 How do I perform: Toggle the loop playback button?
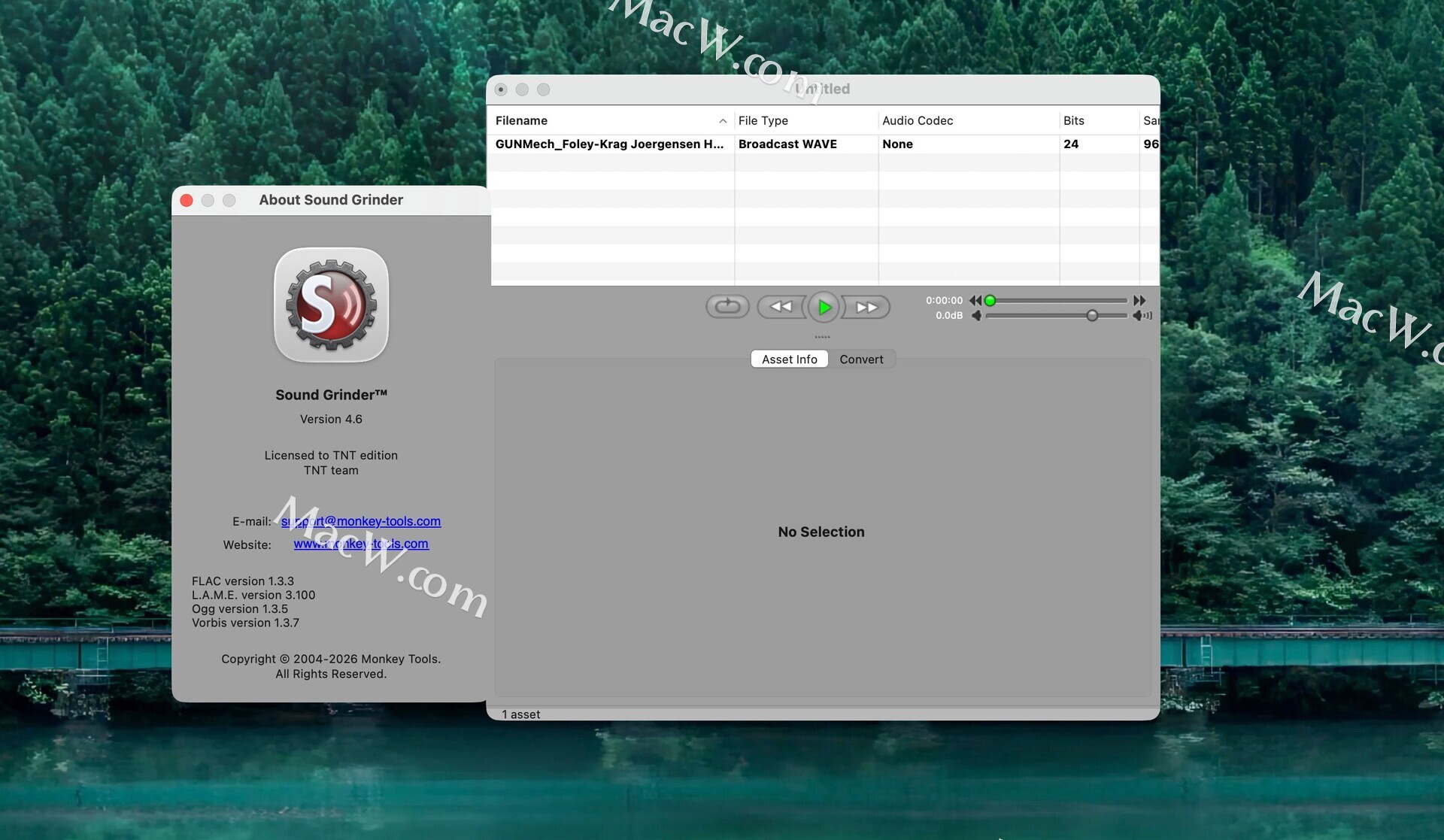point(727,307)
